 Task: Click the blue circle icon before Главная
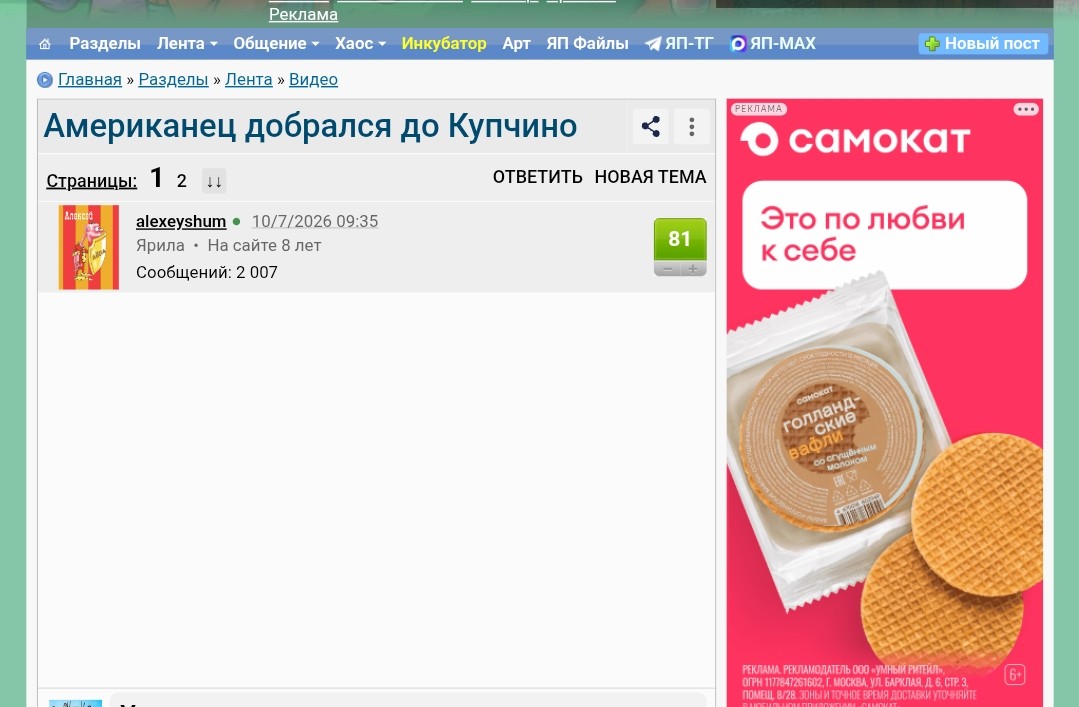coord(45,80)
